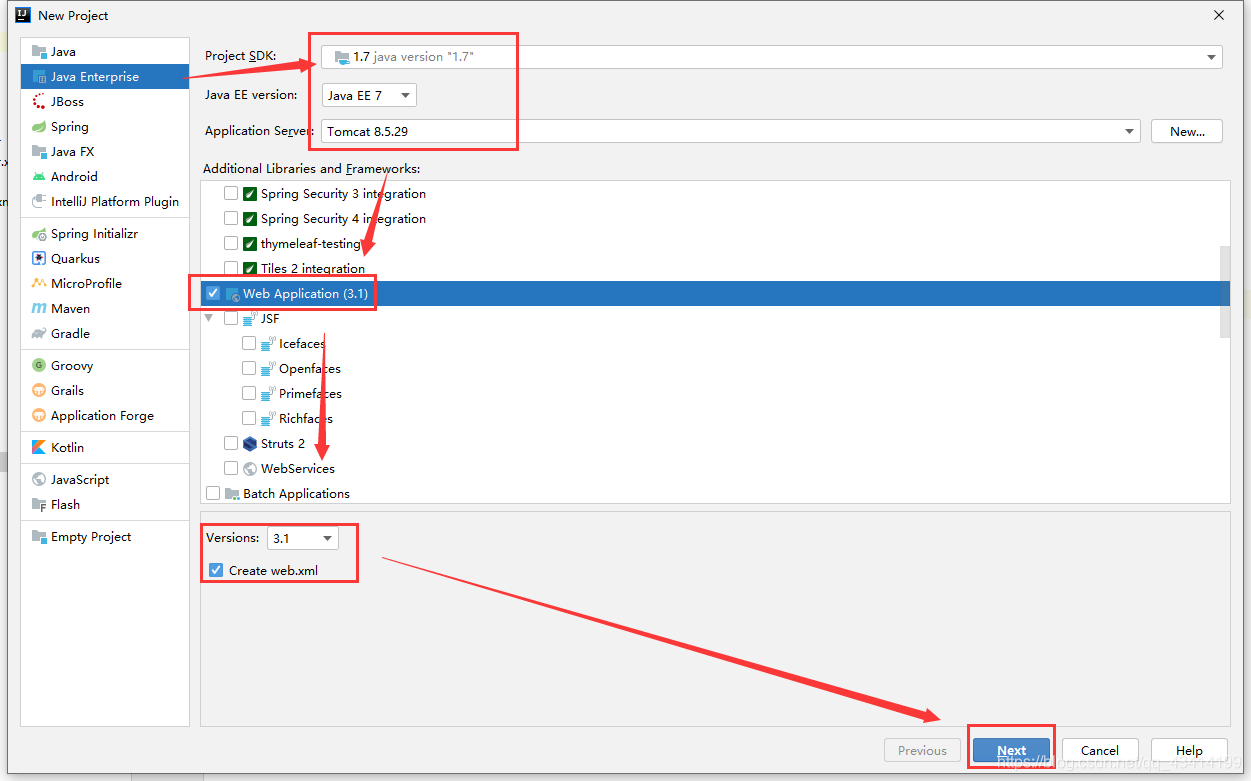Click the Cancel button
This screenshot has height=781, width=1251.
point(1099,750)
